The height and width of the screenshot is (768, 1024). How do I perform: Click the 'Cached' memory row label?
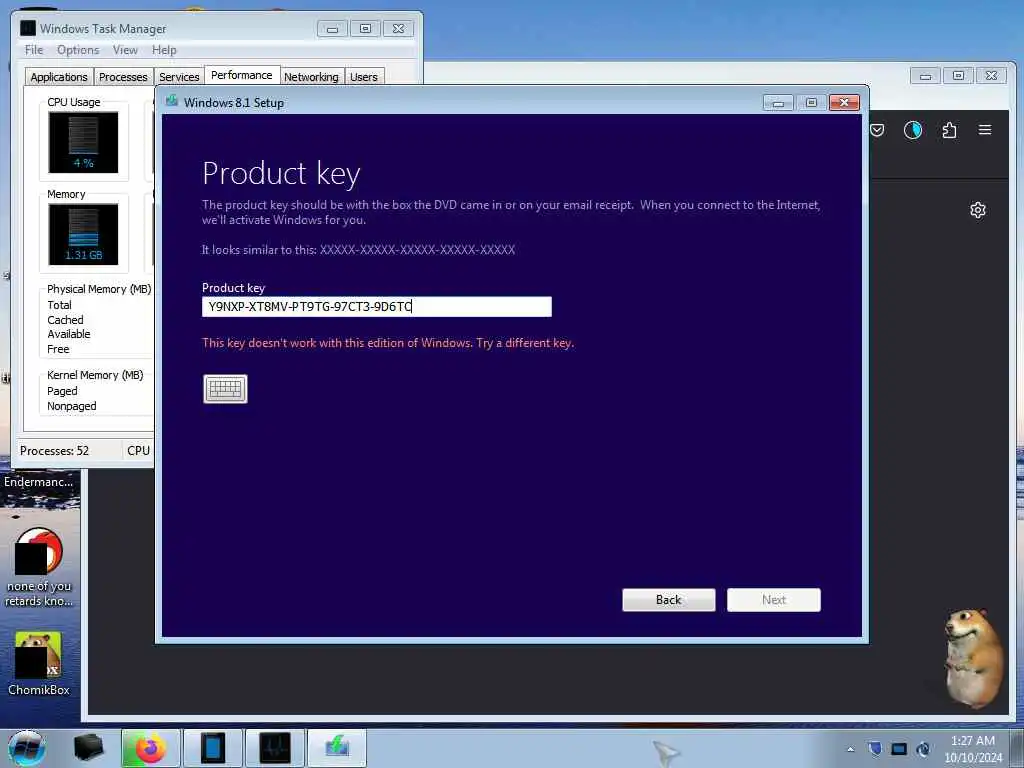(x=65, y=320)
